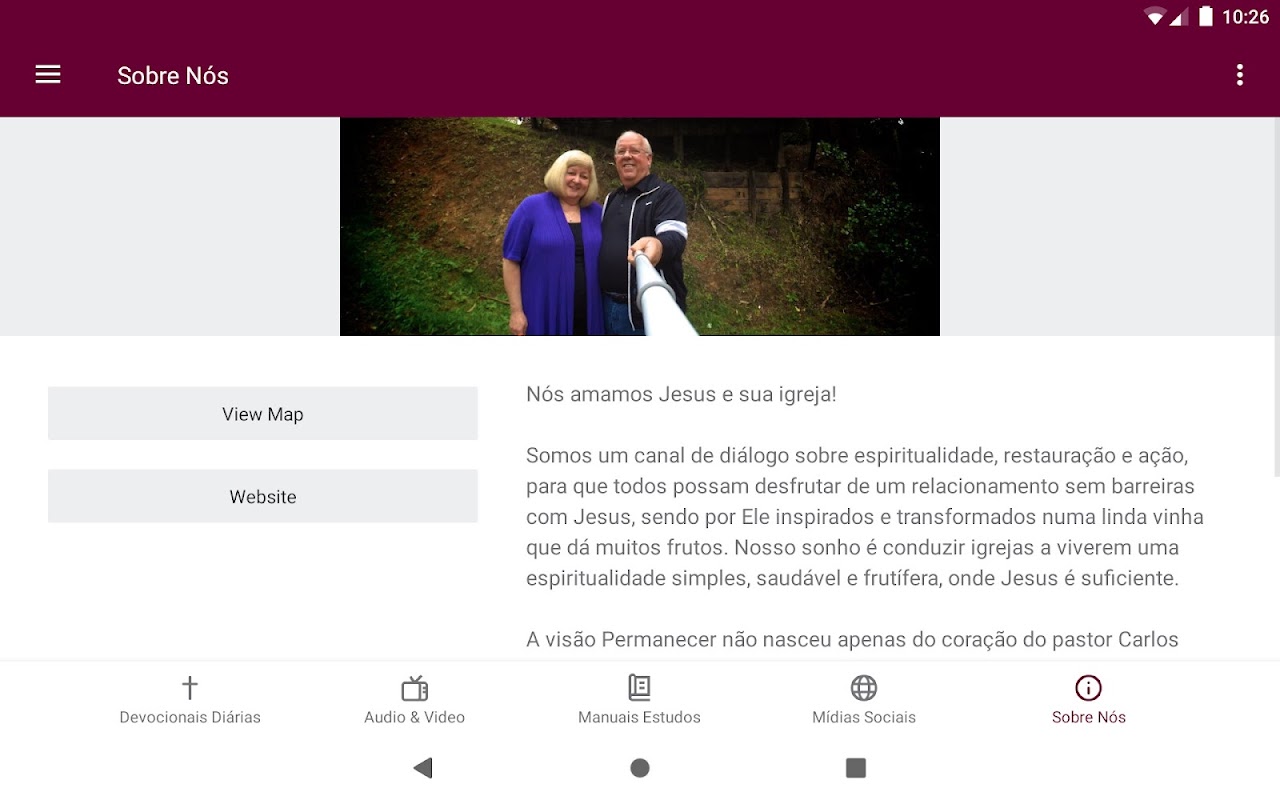The height and width of the screenshot is (800, 1280).
Task: Open the three-dot overflow menu
Action: click(1239, 75)
